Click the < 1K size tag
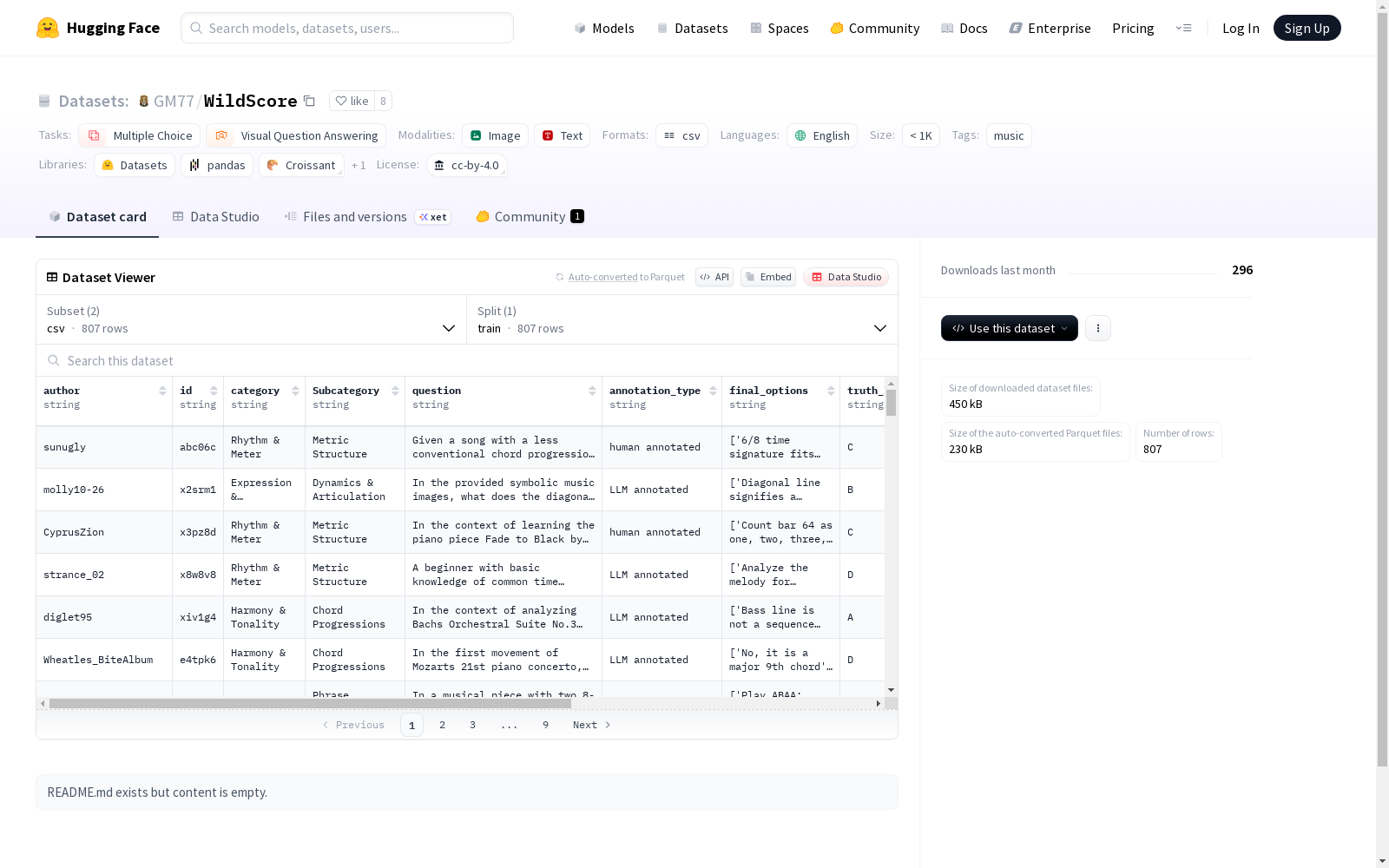 920,135
